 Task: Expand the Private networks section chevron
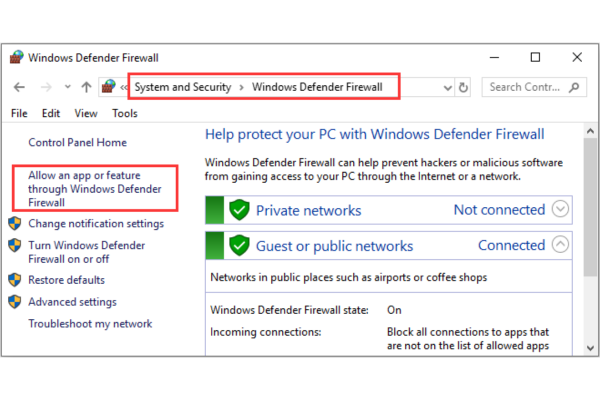(560, 210)
